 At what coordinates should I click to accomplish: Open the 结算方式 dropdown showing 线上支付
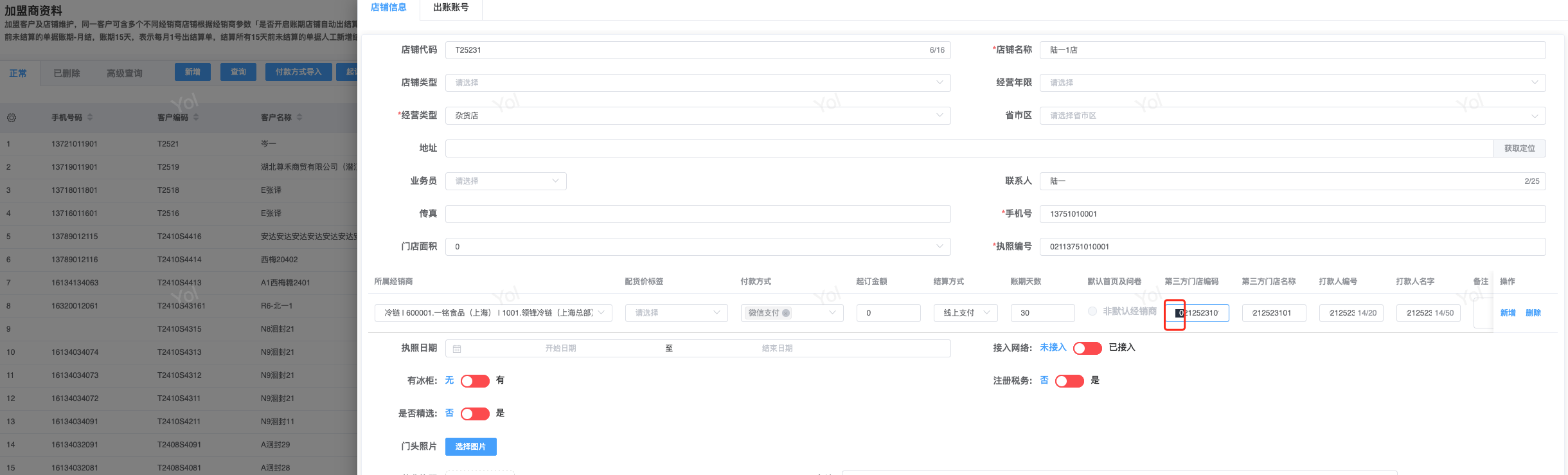pyautogui.click(x=966, y=313)
